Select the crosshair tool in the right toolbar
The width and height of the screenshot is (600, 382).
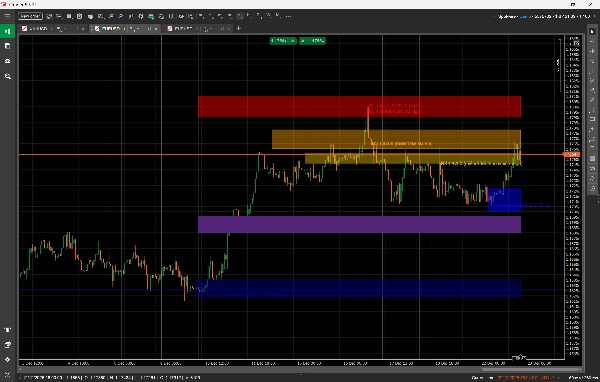(592, 41)
